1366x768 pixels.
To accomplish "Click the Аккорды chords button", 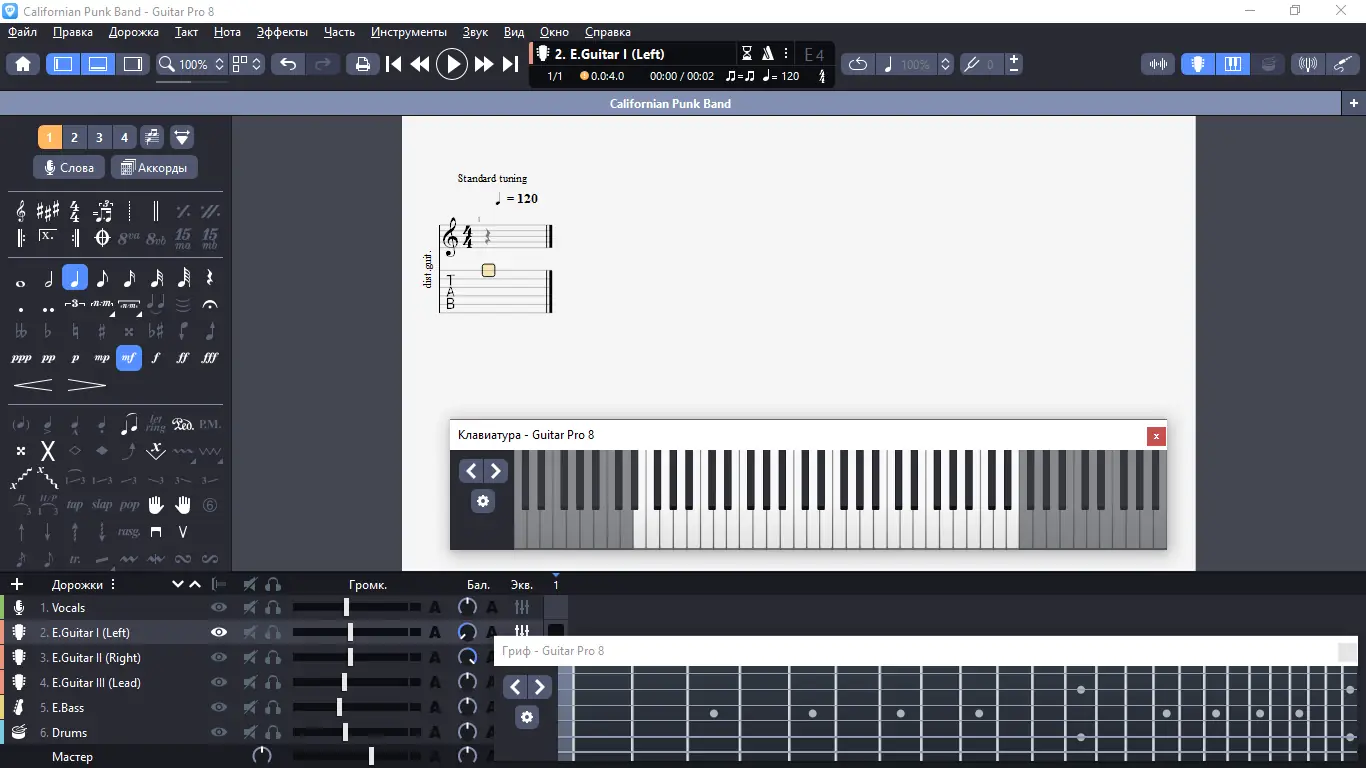I will (x=154, y=167).
